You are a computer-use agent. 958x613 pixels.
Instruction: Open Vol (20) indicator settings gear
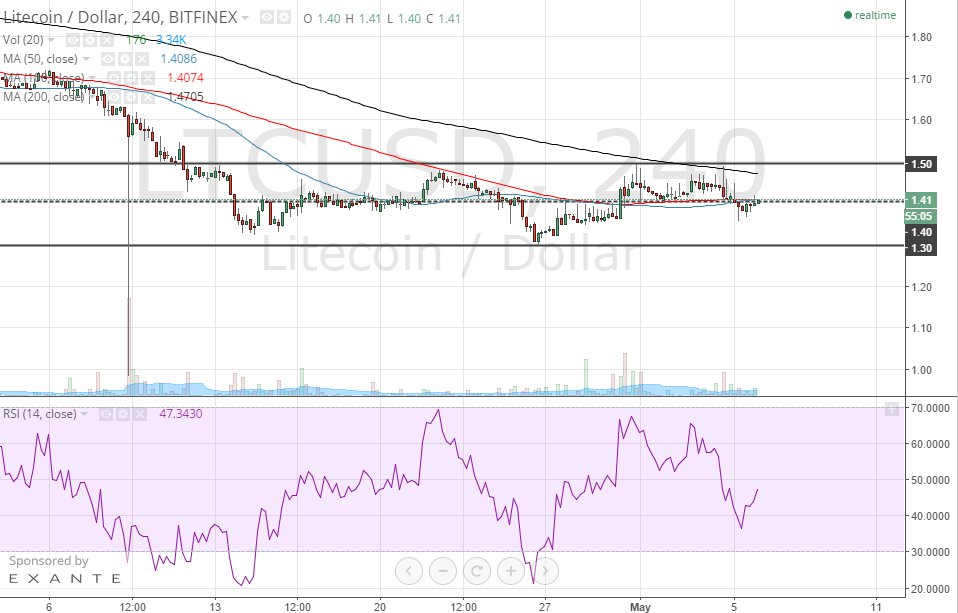click(x=90, y=40)
